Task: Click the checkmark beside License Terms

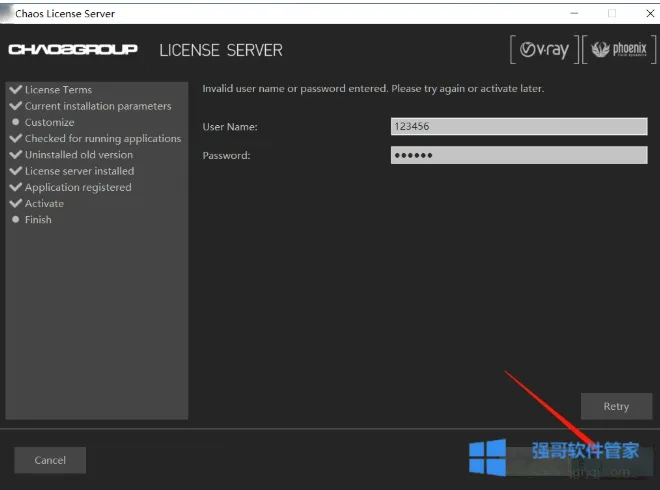Action: (x=16, y=89)
